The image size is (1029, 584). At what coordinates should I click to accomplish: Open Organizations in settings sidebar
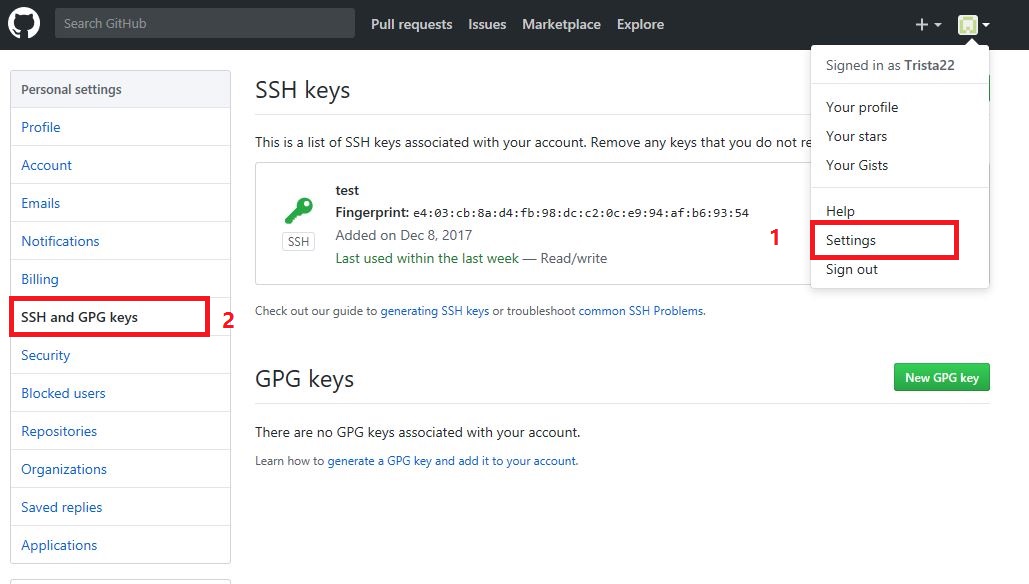[x=120, y=470]
